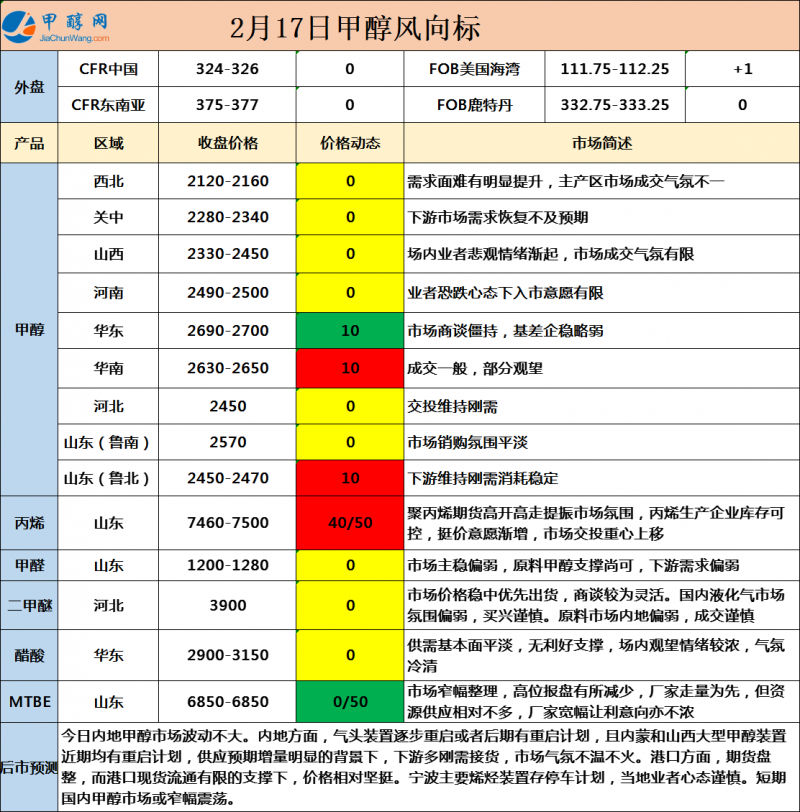Click the +1 change cell
Image resolution: width=800 pixels, height=812 pixels.
pyautogui.click(x=743, y=69)
